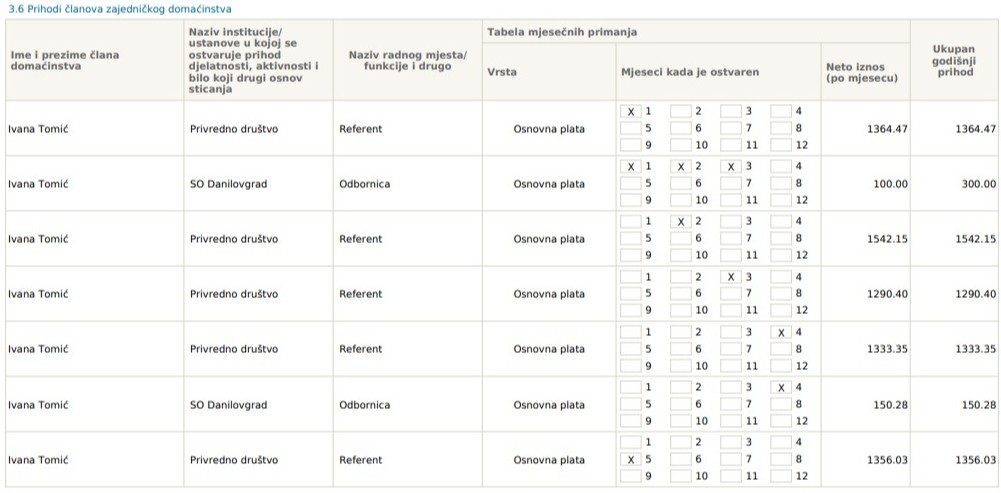Check month 7 in the 1542.15 row
Image resolution: width=1001 pixels, height=493 pixels.
pyautogui.click(x=731, y=239)
